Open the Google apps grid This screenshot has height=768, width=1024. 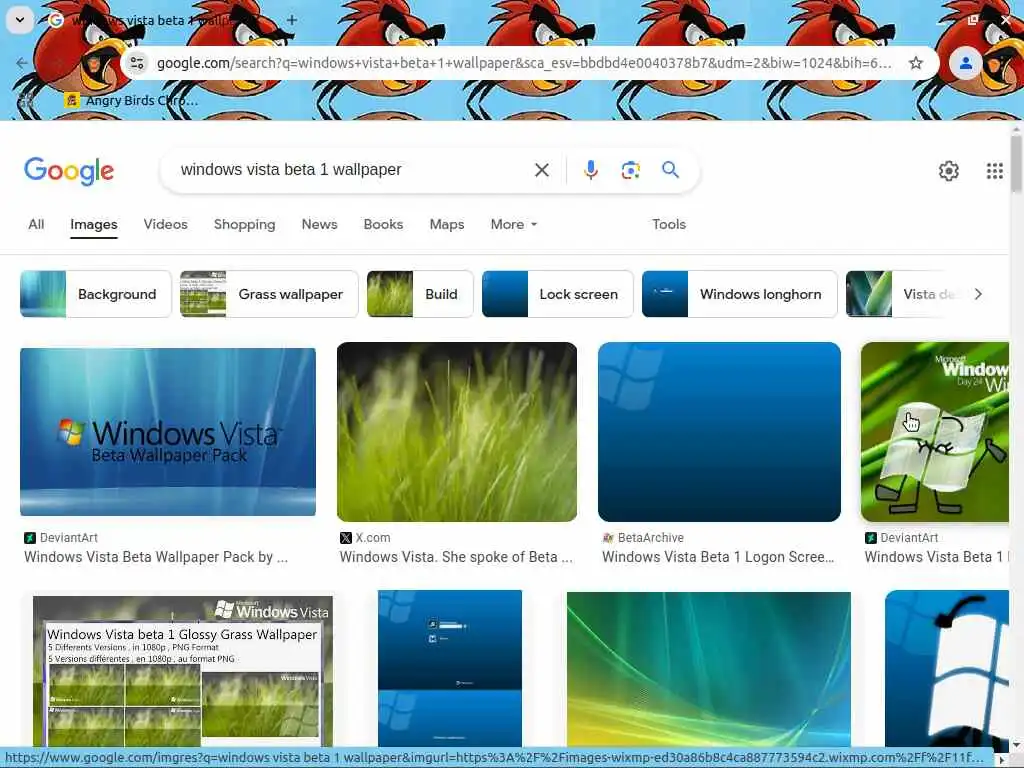[x=994, y=171]
